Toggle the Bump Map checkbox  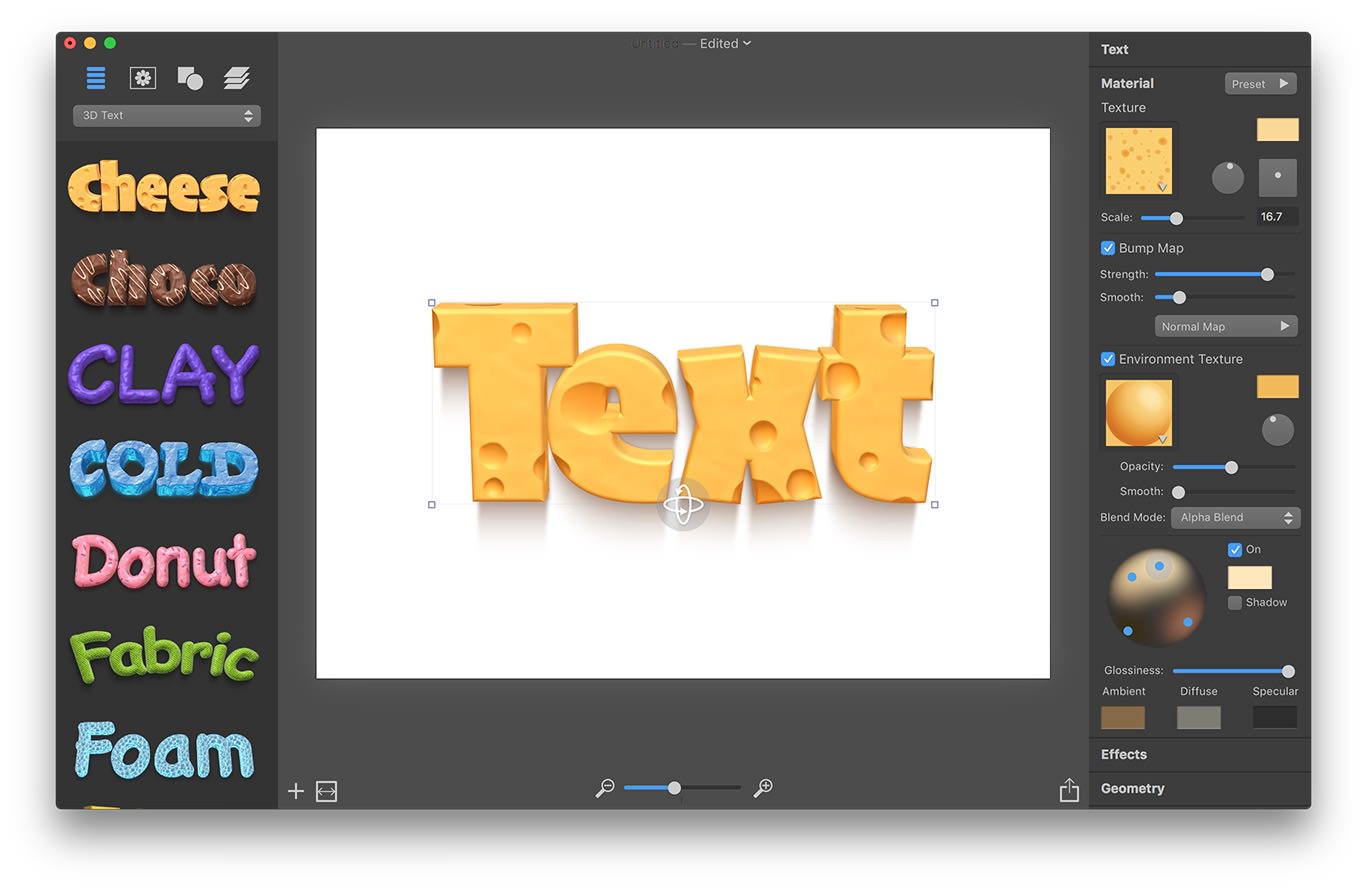click(x=1108, y=248)
